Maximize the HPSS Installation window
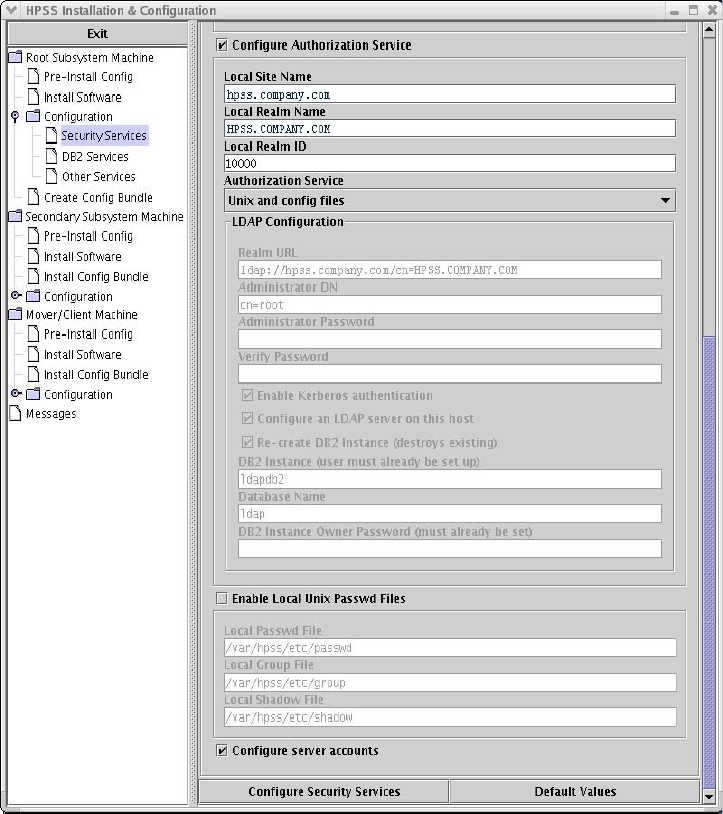The height and width of the screenshot is (814, 723). [x=693, y=10]
